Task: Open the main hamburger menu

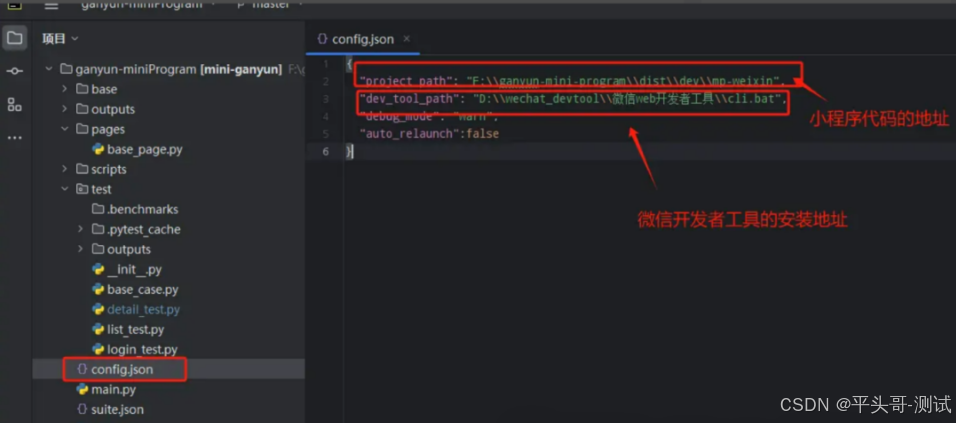Action: (52, 5)
